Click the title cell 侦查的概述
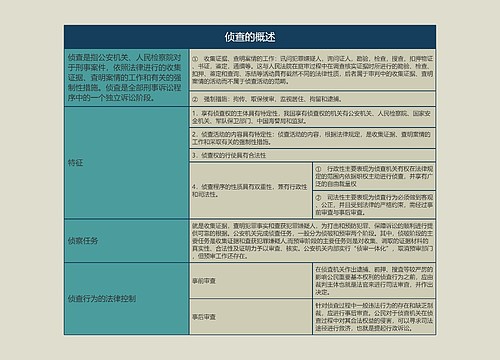Viewport: 500px width, 360px height. pos(250,37)
